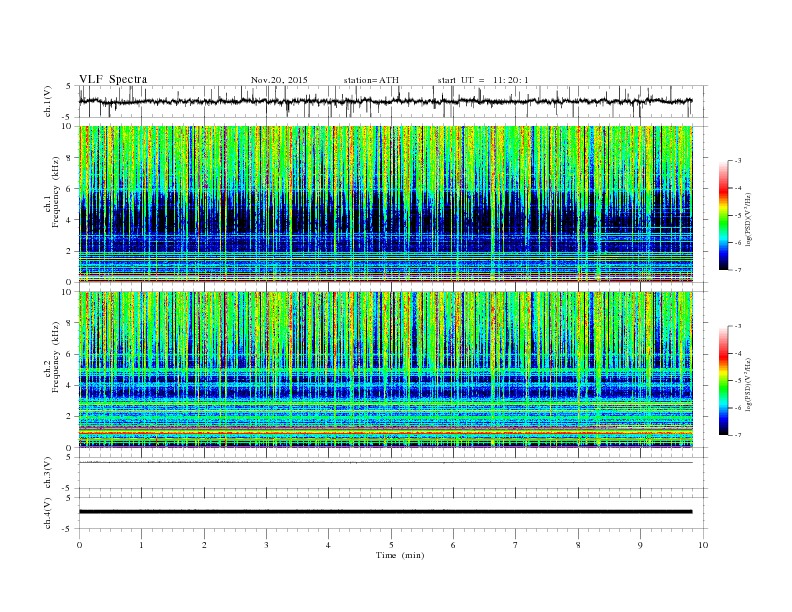Click time axis tick label "1"

(x=141, y=545)
